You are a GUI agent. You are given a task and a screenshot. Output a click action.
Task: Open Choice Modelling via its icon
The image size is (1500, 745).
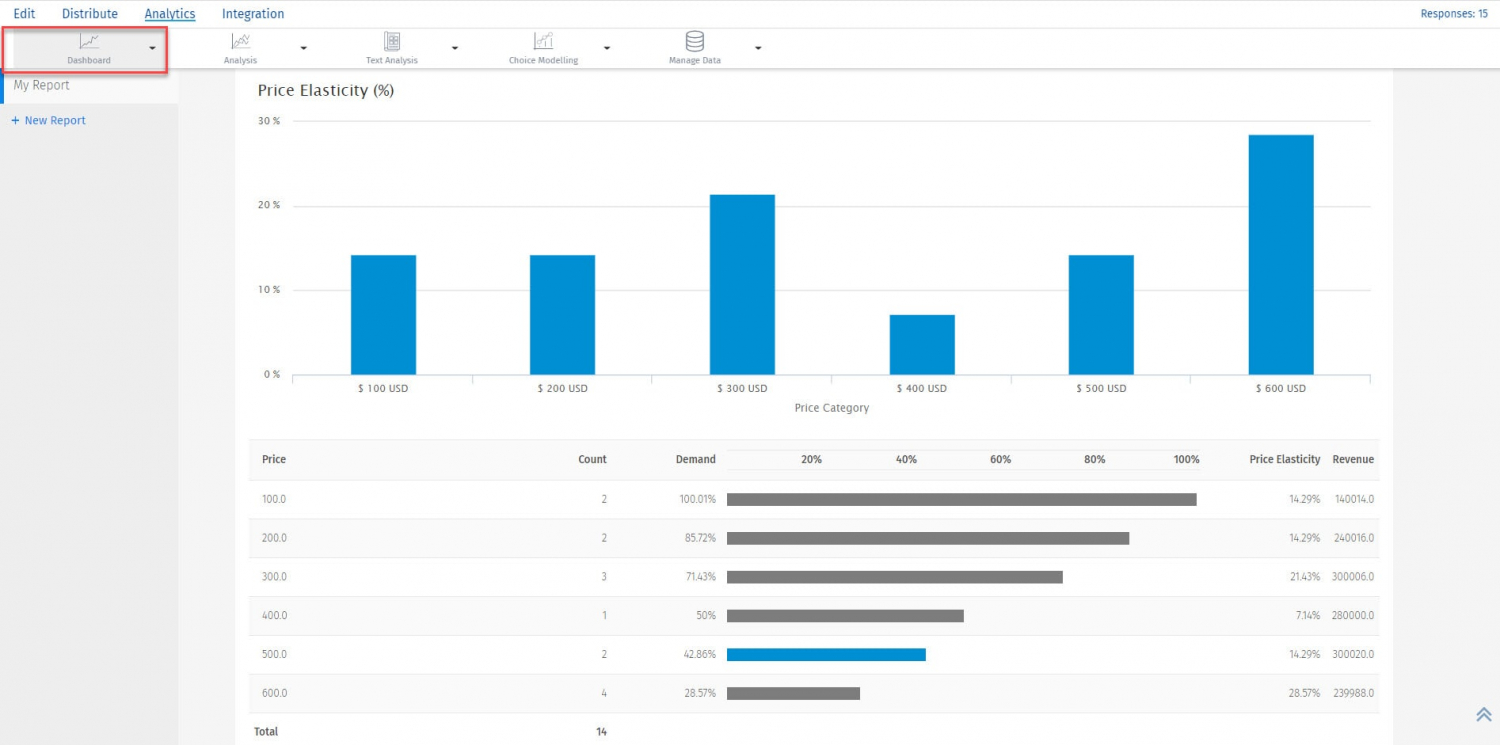pos(543,43)
